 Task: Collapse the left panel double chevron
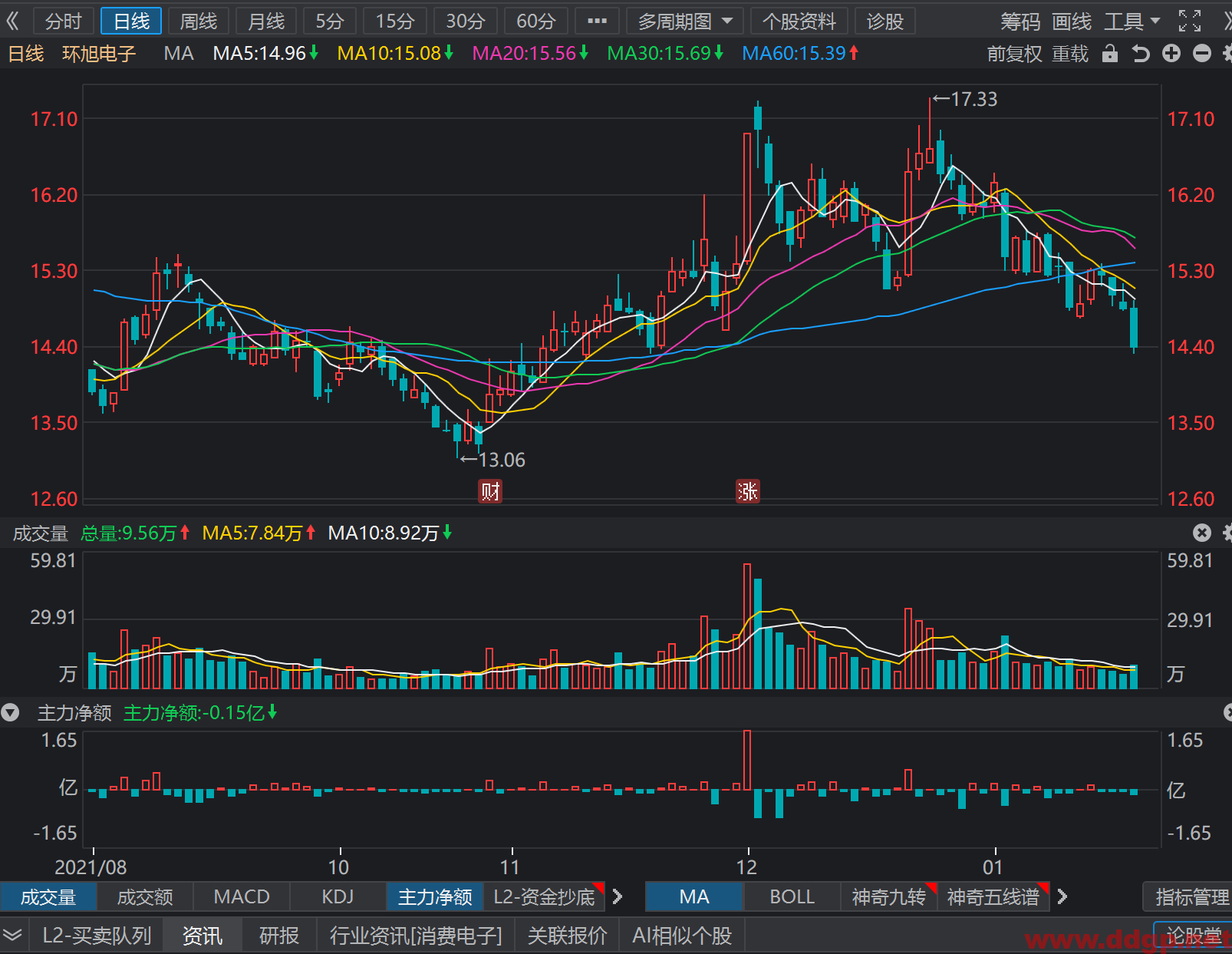(12, 21)
